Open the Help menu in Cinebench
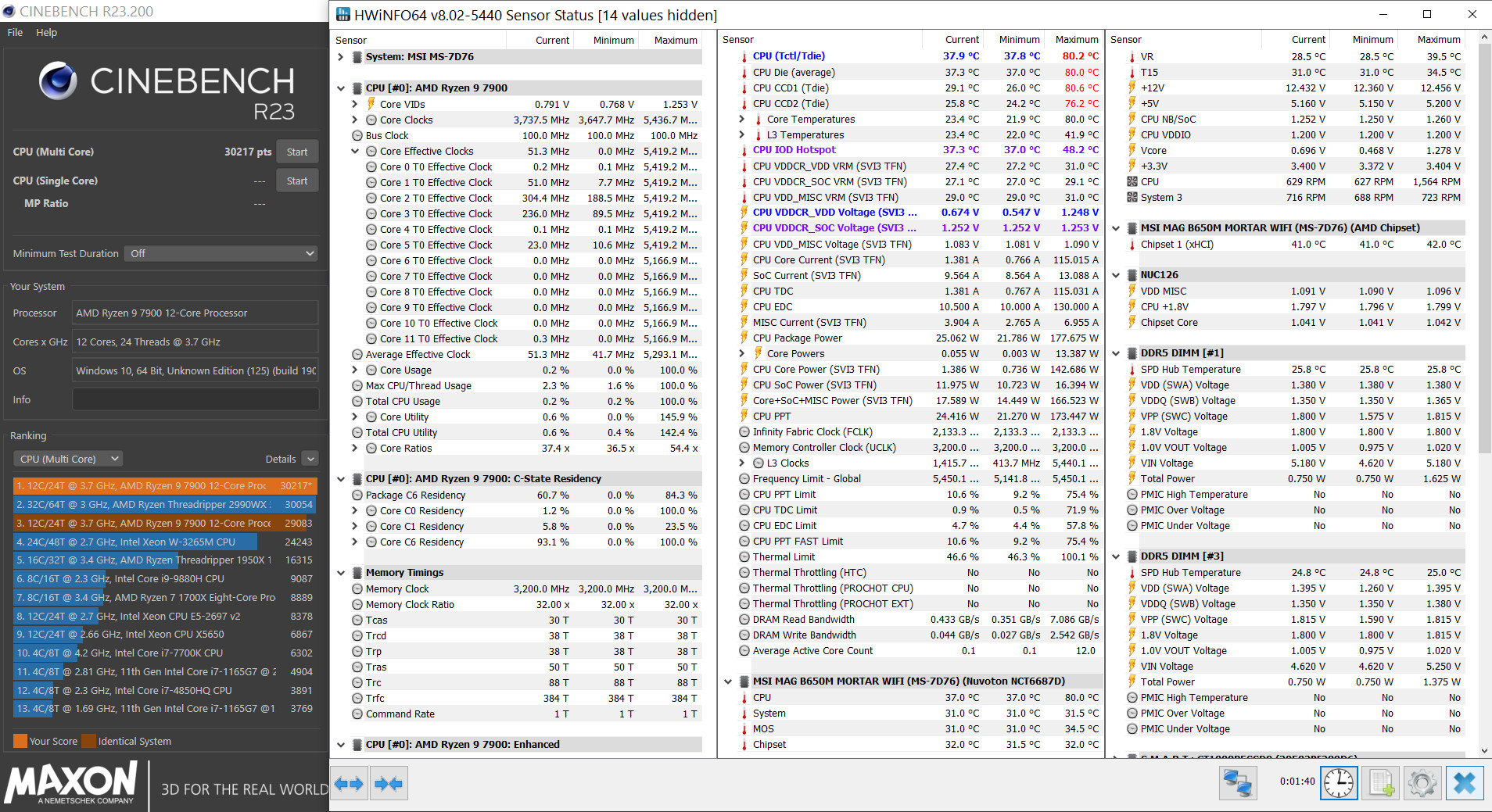Screen dimensions: 1492x812 tap(46, 33)
